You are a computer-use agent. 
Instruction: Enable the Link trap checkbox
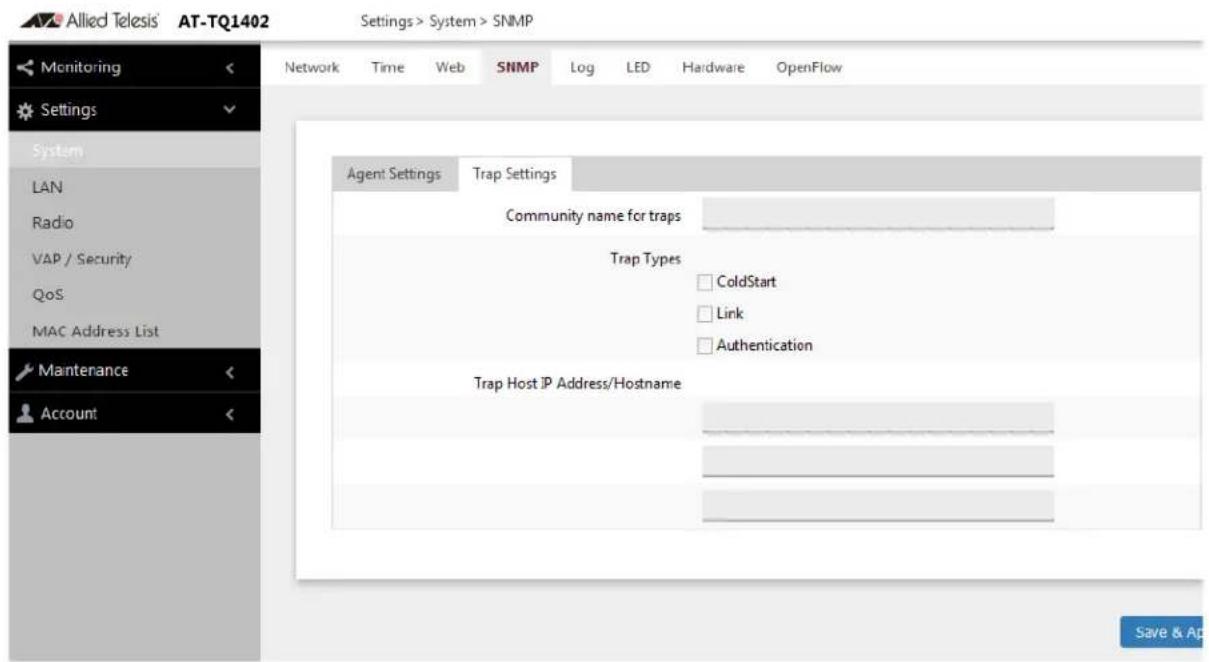point(706,314)
